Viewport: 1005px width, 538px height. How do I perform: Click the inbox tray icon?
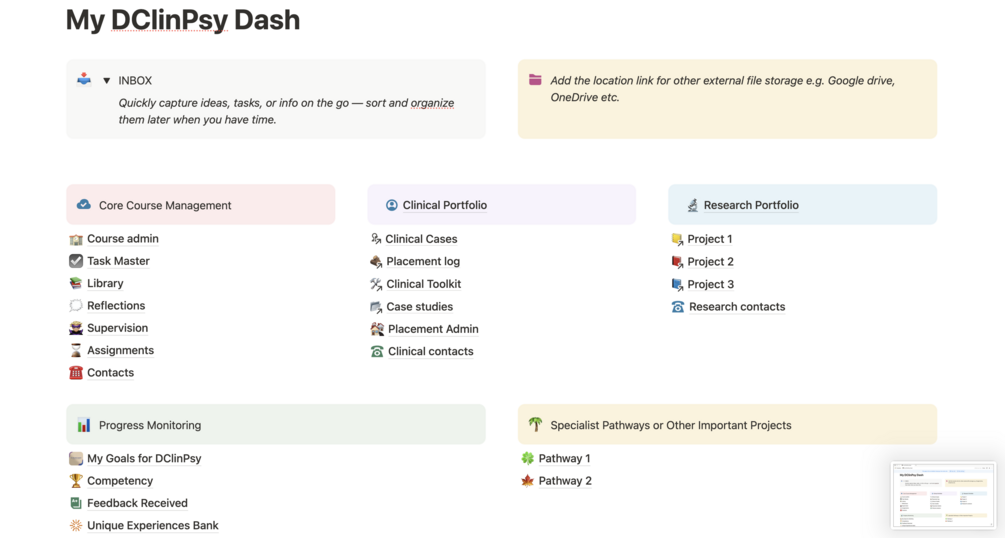[84, 79]
